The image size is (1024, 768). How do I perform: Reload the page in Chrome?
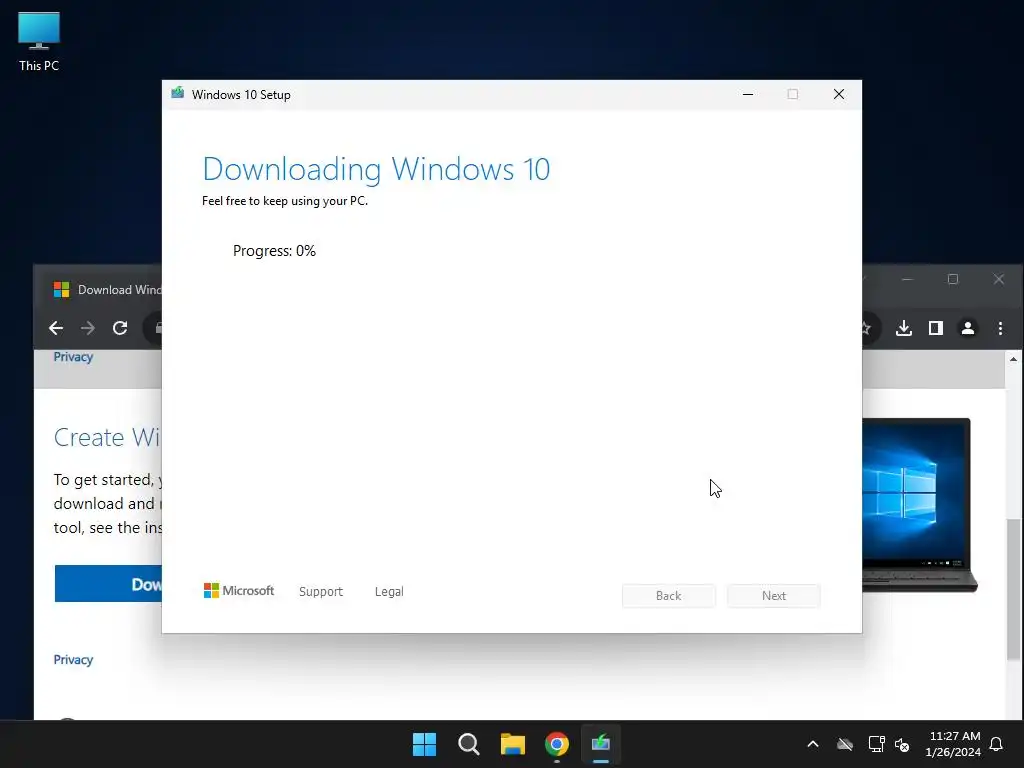point(120,328)
